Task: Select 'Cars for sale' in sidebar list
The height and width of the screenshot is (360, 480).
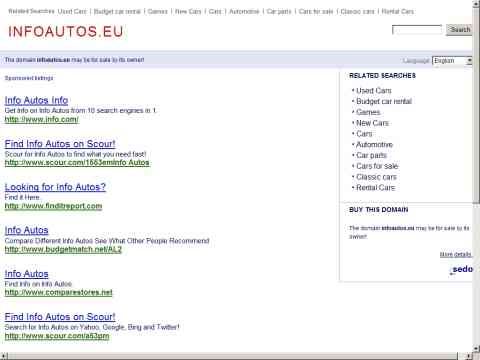Action: coord(377,166)
